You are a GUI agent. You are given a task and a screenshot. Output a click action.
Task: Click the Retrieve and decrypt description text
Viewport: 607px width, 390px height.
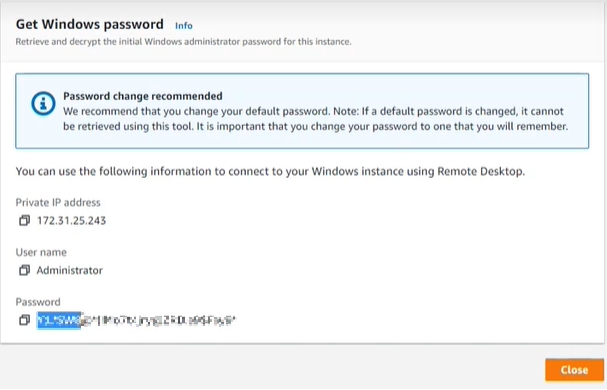point(183,41)
